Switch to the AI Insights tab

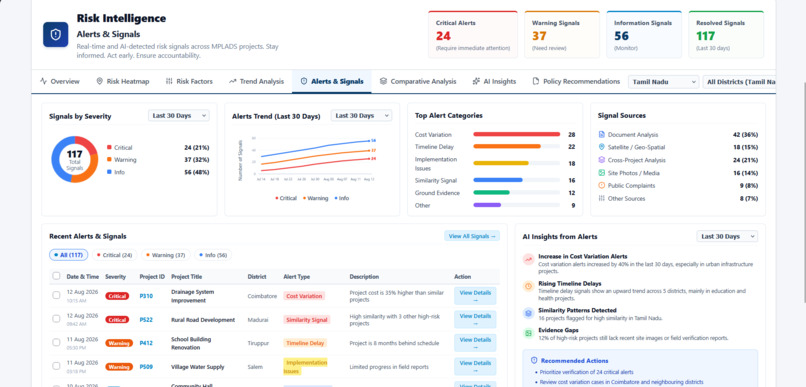(494, 81)
